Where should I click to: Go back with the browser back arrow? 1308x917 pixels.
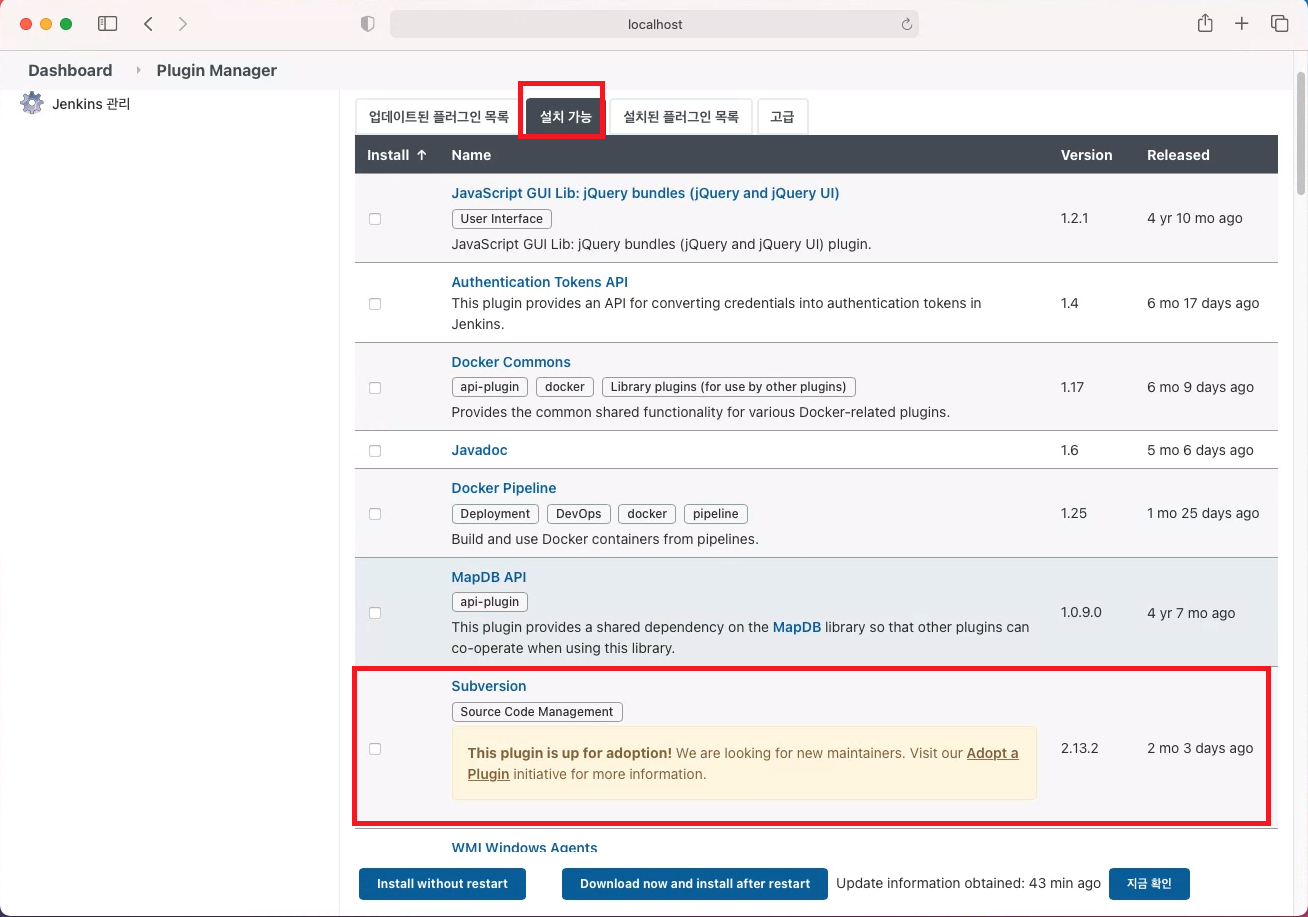[148, 24]
